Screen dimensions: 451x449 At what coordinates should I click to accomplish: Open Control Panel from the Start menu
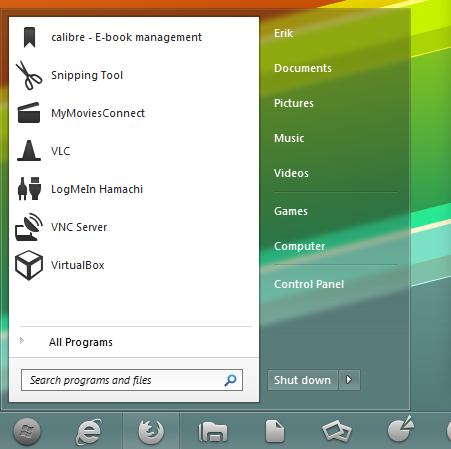pos(309,284)
